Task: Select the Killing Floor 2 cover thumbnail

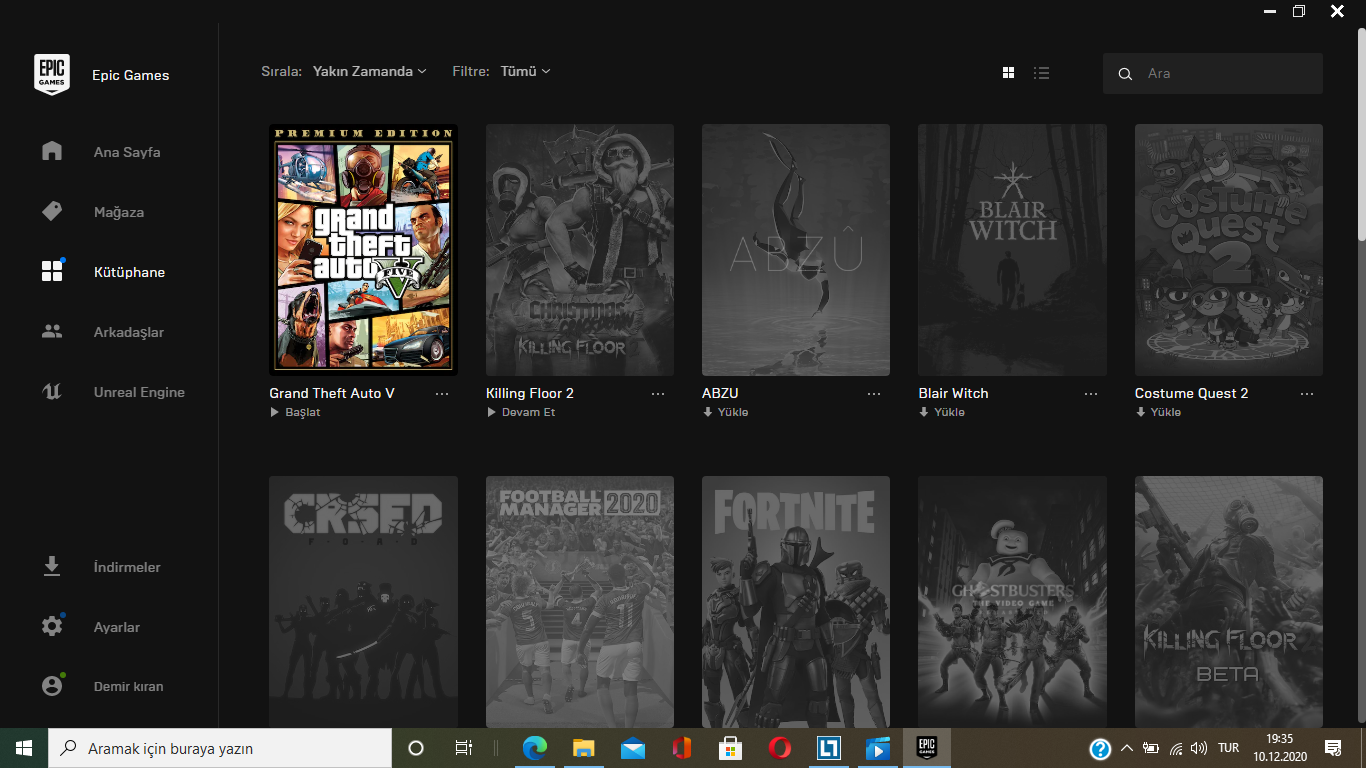Action: pos(580,250)
